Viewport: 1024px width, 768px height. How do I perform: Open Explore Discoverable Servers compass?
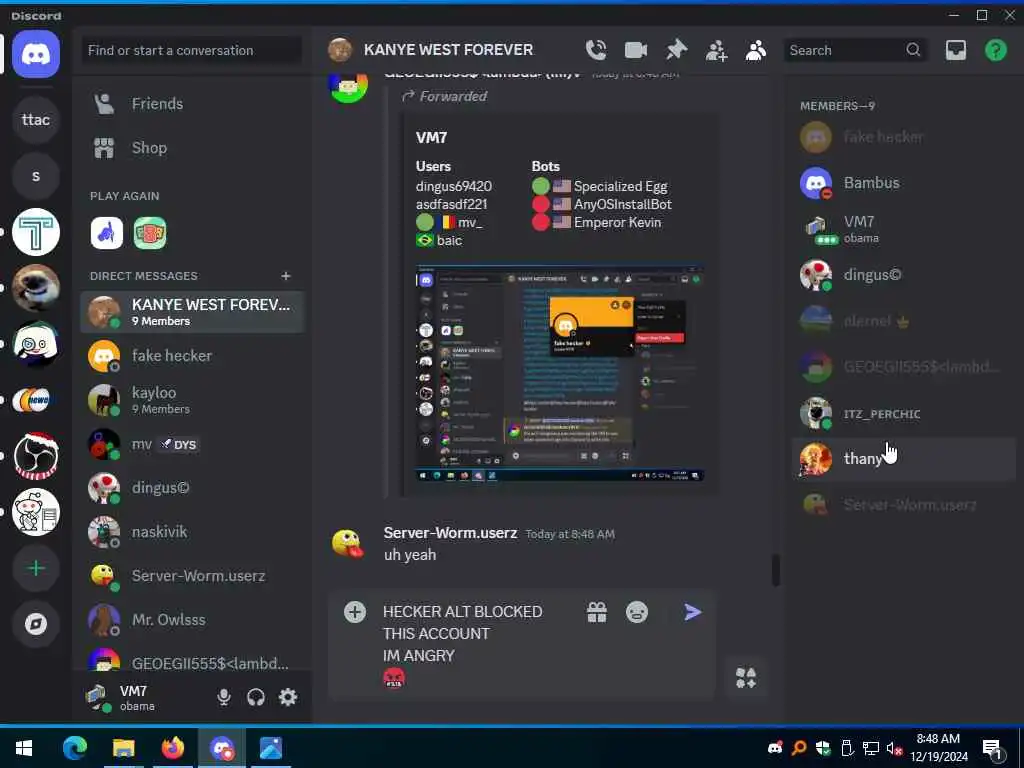36,624
